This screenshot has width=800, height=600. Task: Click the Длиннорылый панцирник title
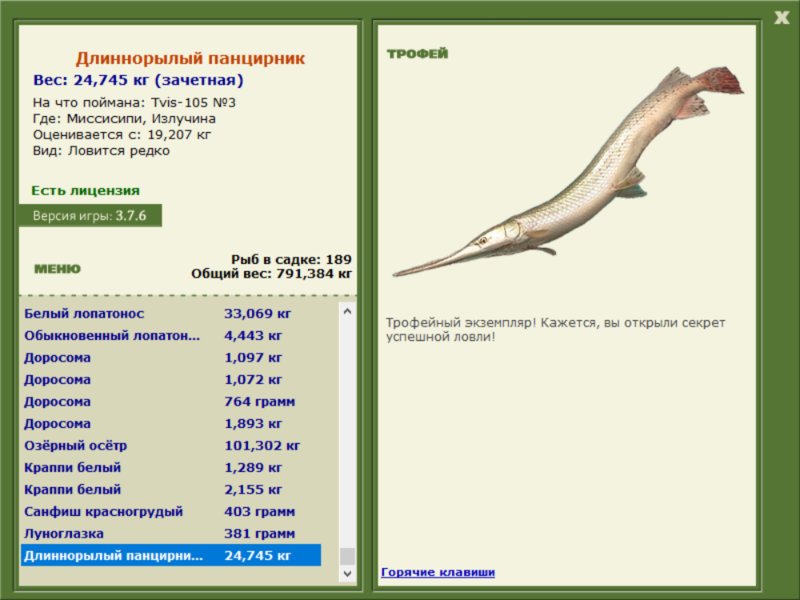click(190, 58)
